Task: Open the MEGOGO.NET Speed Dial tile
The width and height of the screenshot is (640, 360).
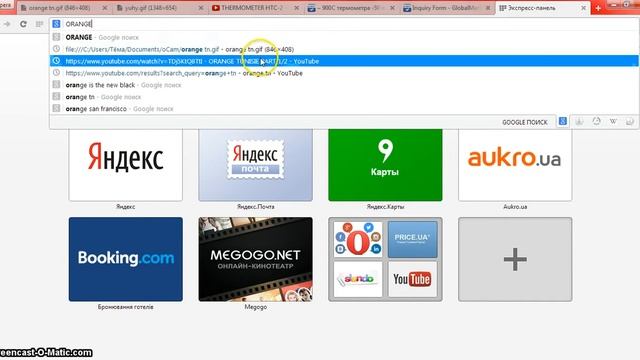Action: point(256,259)
